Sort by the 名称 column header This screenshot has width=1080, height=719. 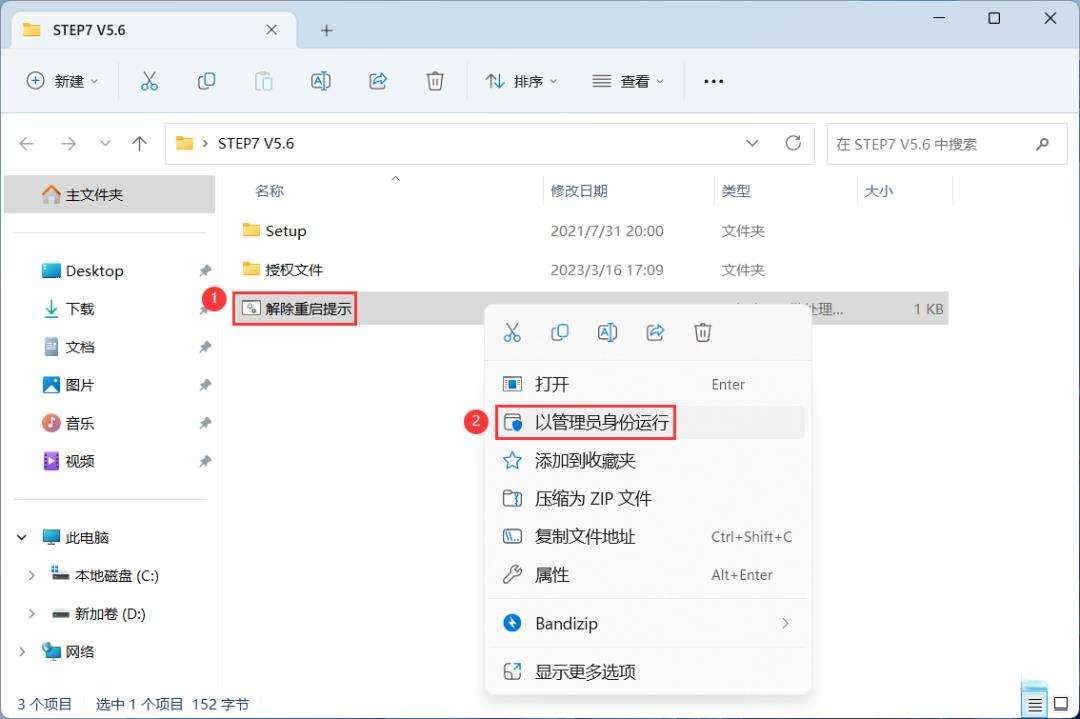269,191
